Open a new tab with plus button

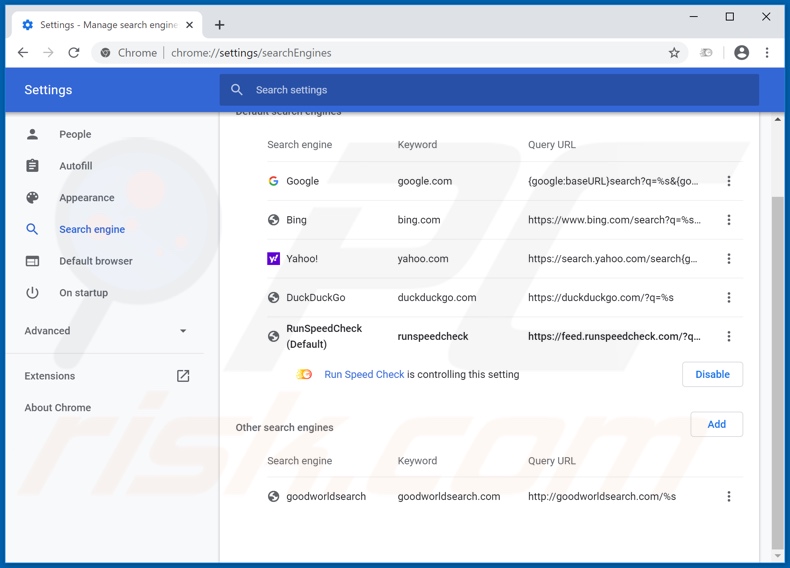click(219, 25)
